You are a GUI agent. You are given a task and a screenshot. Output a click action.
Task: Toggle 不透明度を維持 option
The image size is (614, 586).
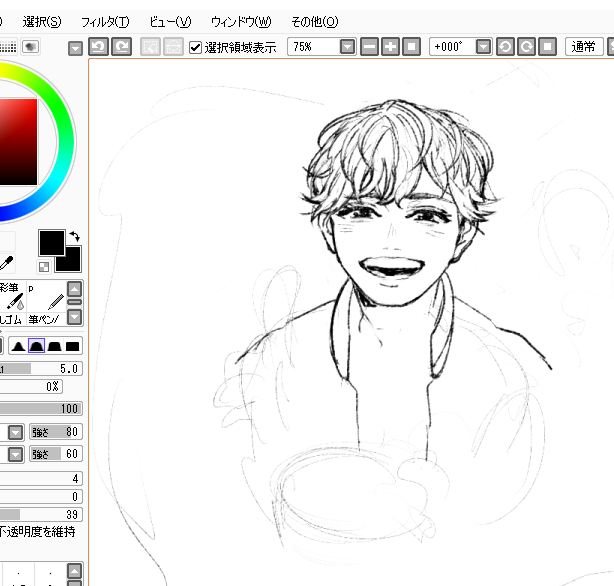[x=37, y=532]
